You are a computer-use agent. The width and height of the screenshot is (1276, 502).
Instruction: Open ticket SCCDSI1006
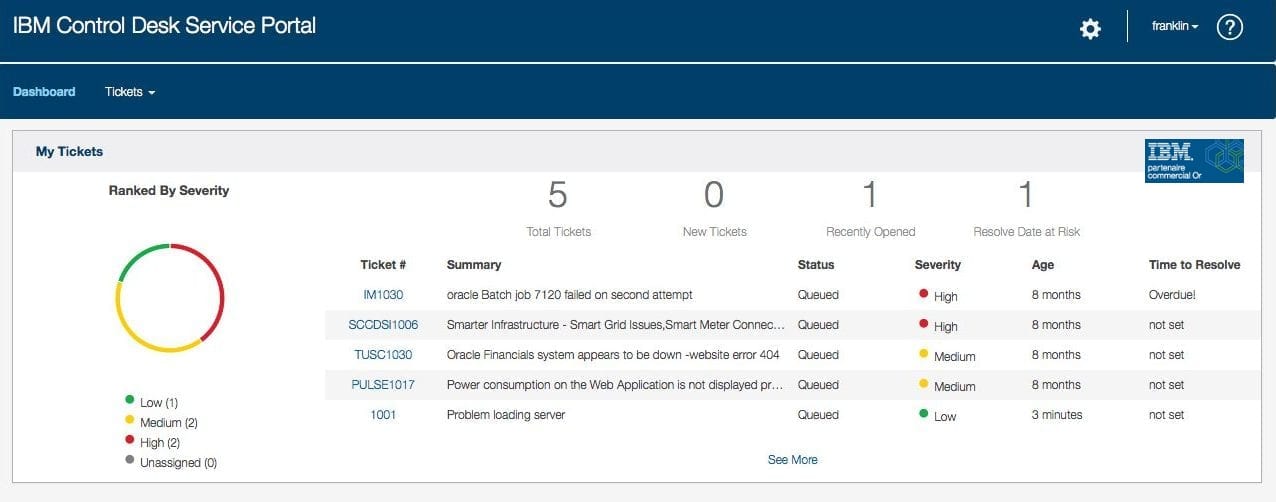[383, 325]
